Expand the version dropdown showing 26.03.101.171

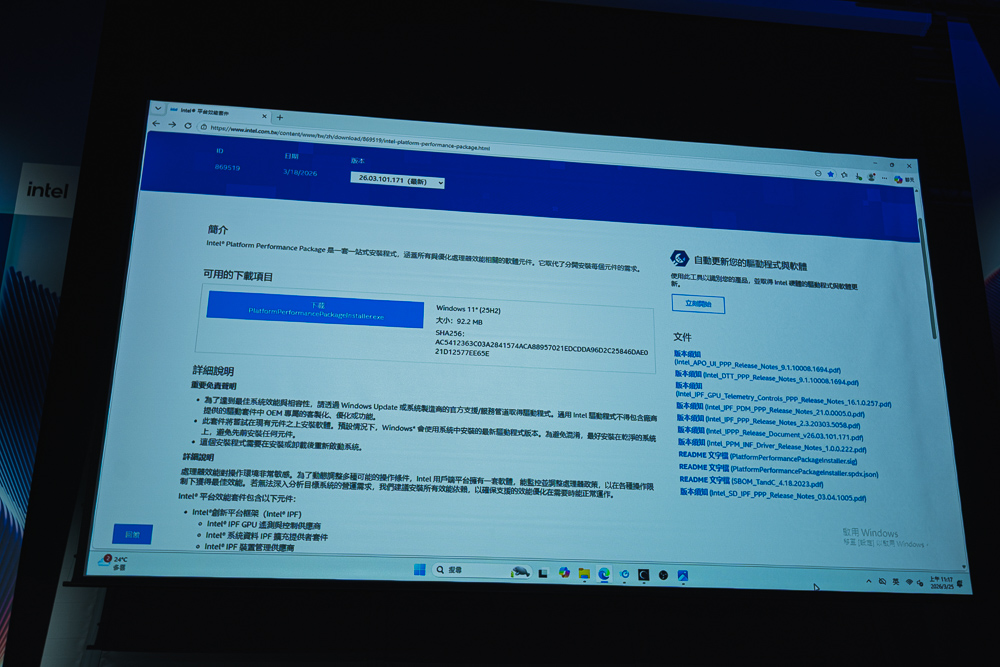click(397, 182)
